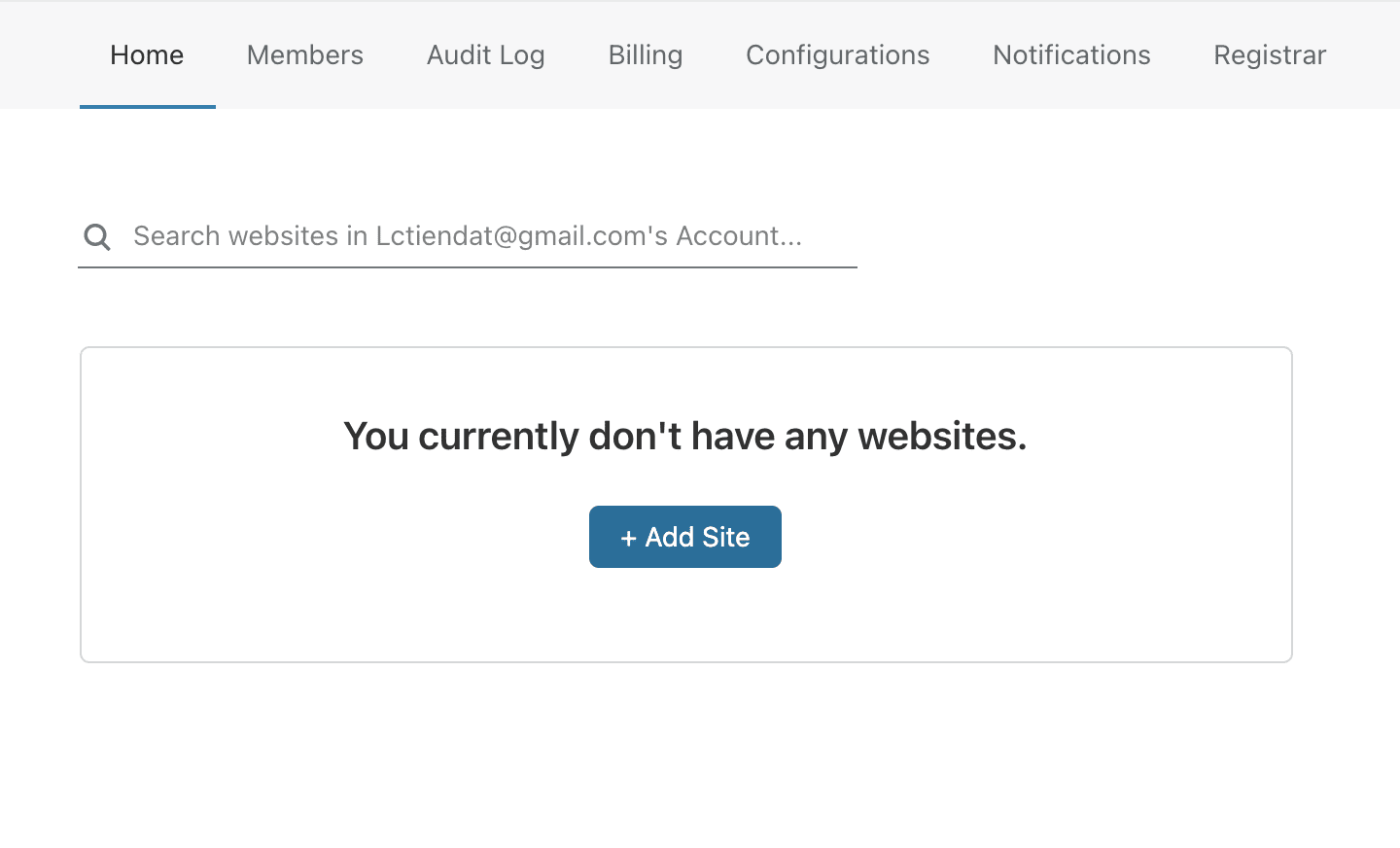Click the magnifying glass search icon
Viewport: 1400px width, 848px height.
[x=97, y=236]
